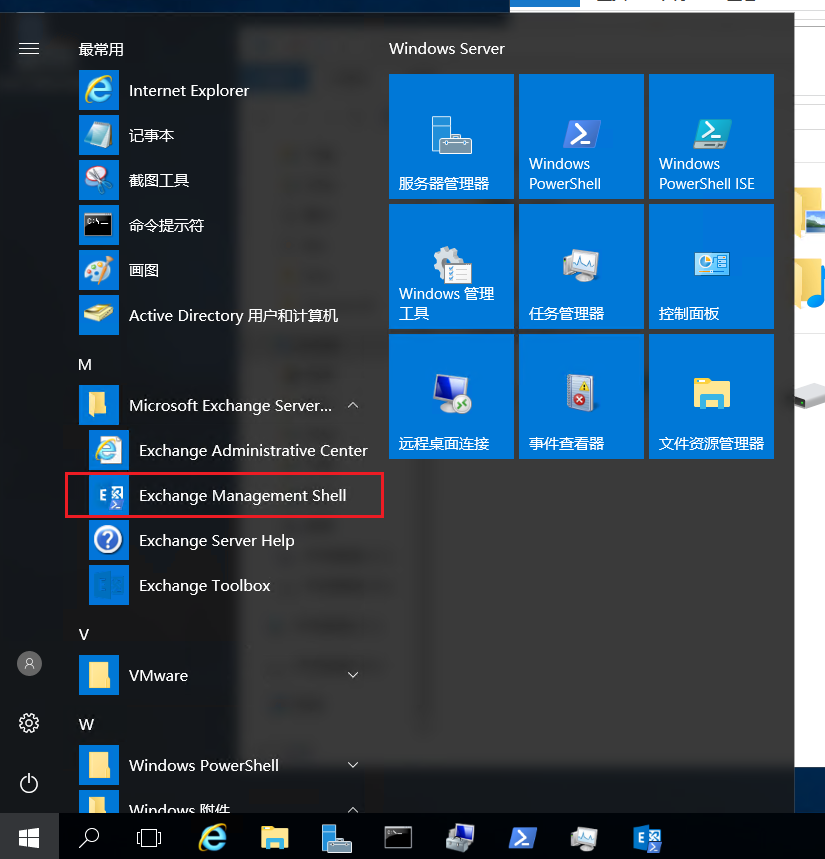Click the letter V section header
The width and height of the screenshot is (825, 859).
click(84, 634)
